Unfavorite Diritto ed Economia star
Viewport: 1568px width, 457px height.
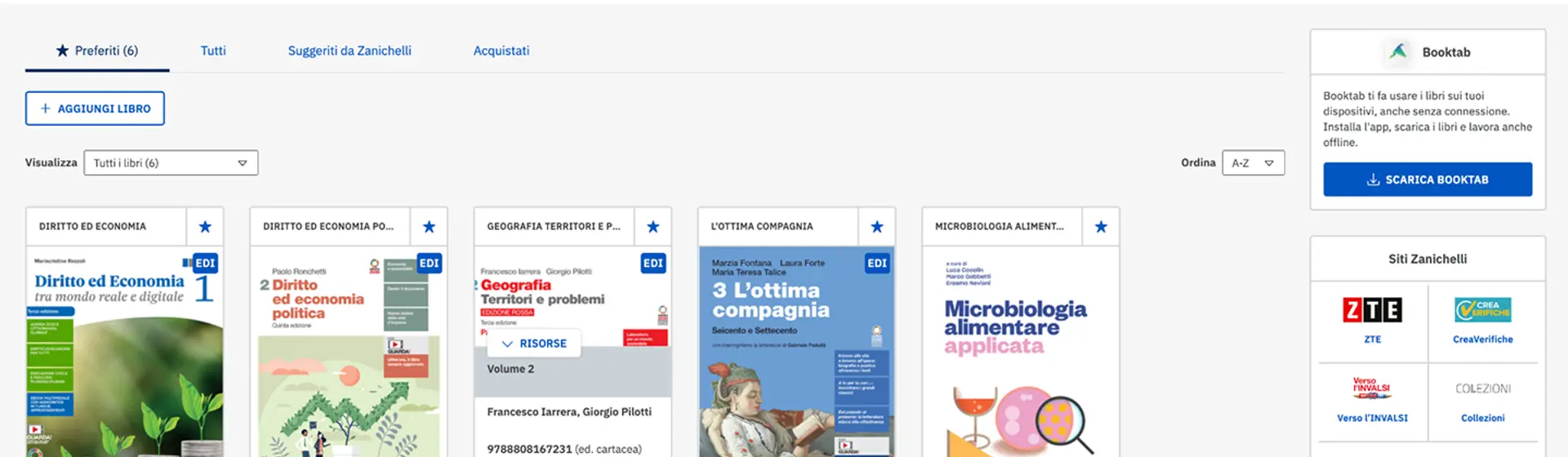pyautogui.click(x=205, y=227)
